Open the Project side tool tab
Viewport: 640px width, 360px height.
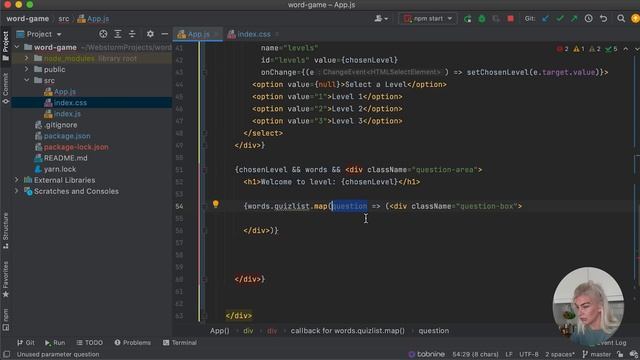pos(5,45)
